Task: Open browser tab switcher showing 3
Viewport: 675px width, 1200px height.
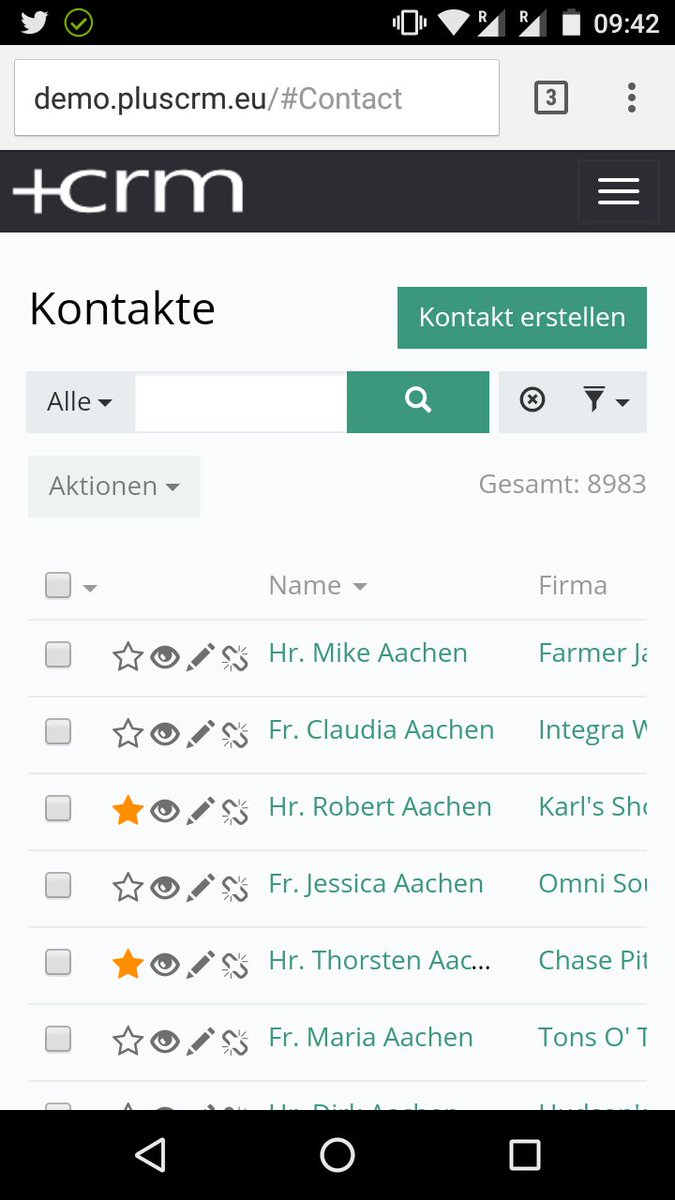Action: 551,97
